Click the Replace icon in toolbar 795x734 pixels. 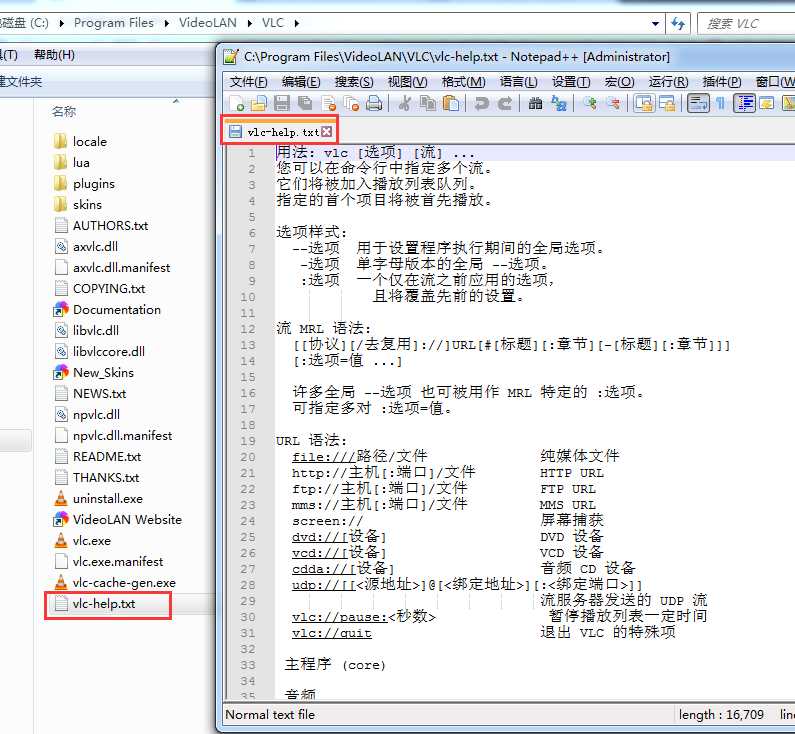[x=559, y=103]
